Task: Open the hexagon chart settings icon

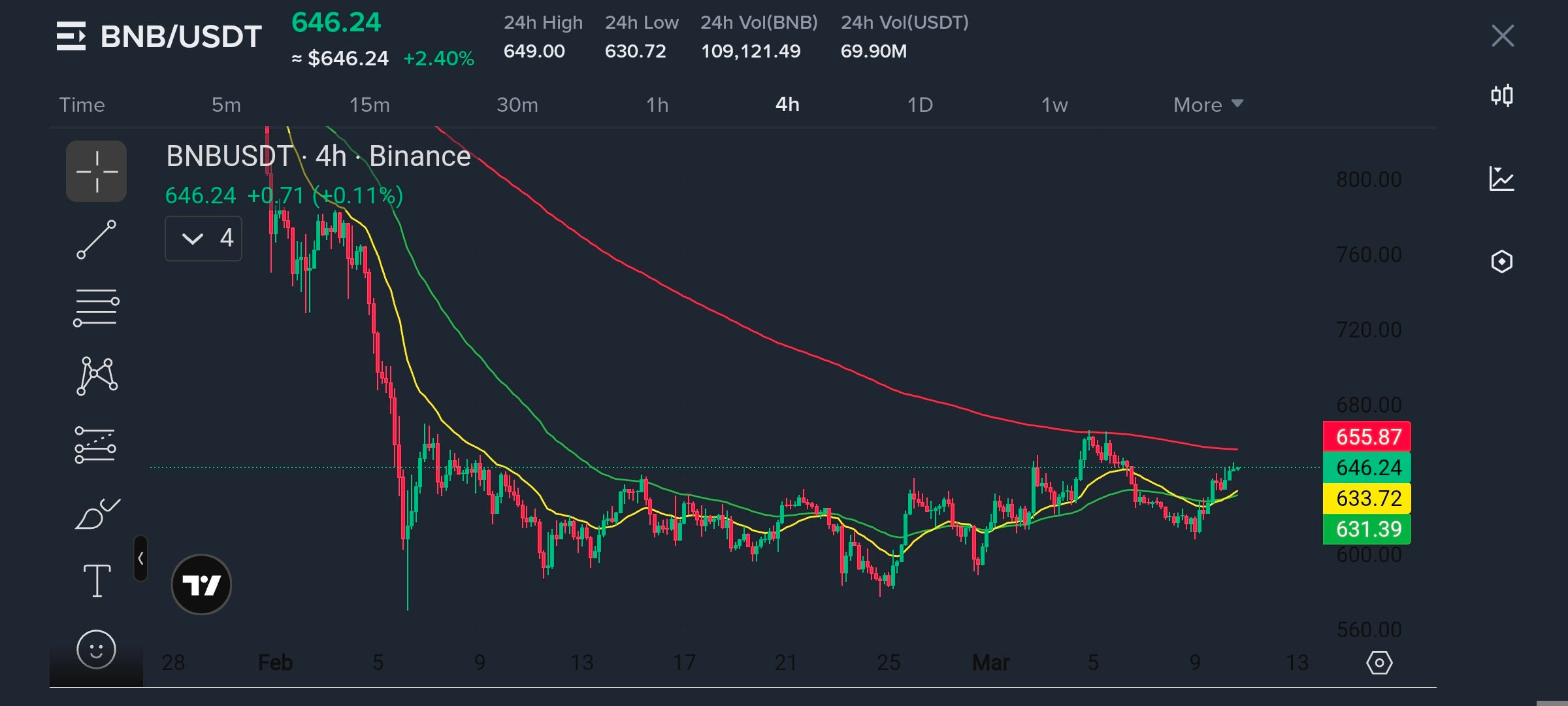Action: (1501, 261)
